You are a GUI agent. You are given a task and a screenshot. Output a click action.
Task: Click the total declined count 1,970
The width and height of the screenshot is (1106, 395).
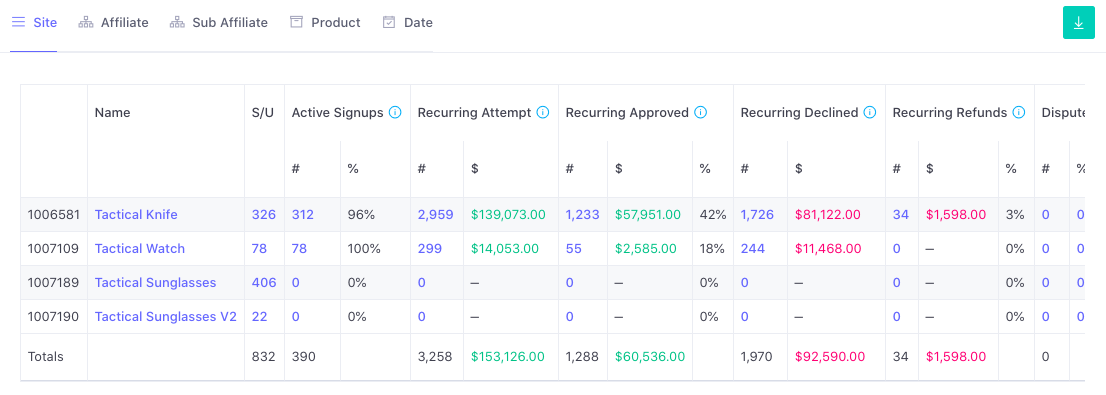coord(757,357)
